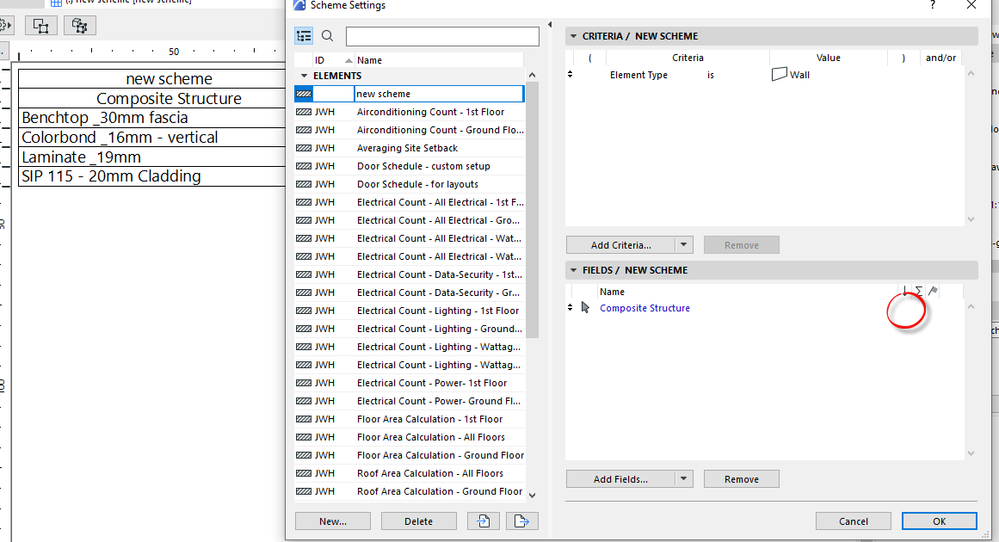This screenshot has width=999, height=542.
Task: Open the Add Criteria dropdown arrow
Action: [x=684, y=245]
